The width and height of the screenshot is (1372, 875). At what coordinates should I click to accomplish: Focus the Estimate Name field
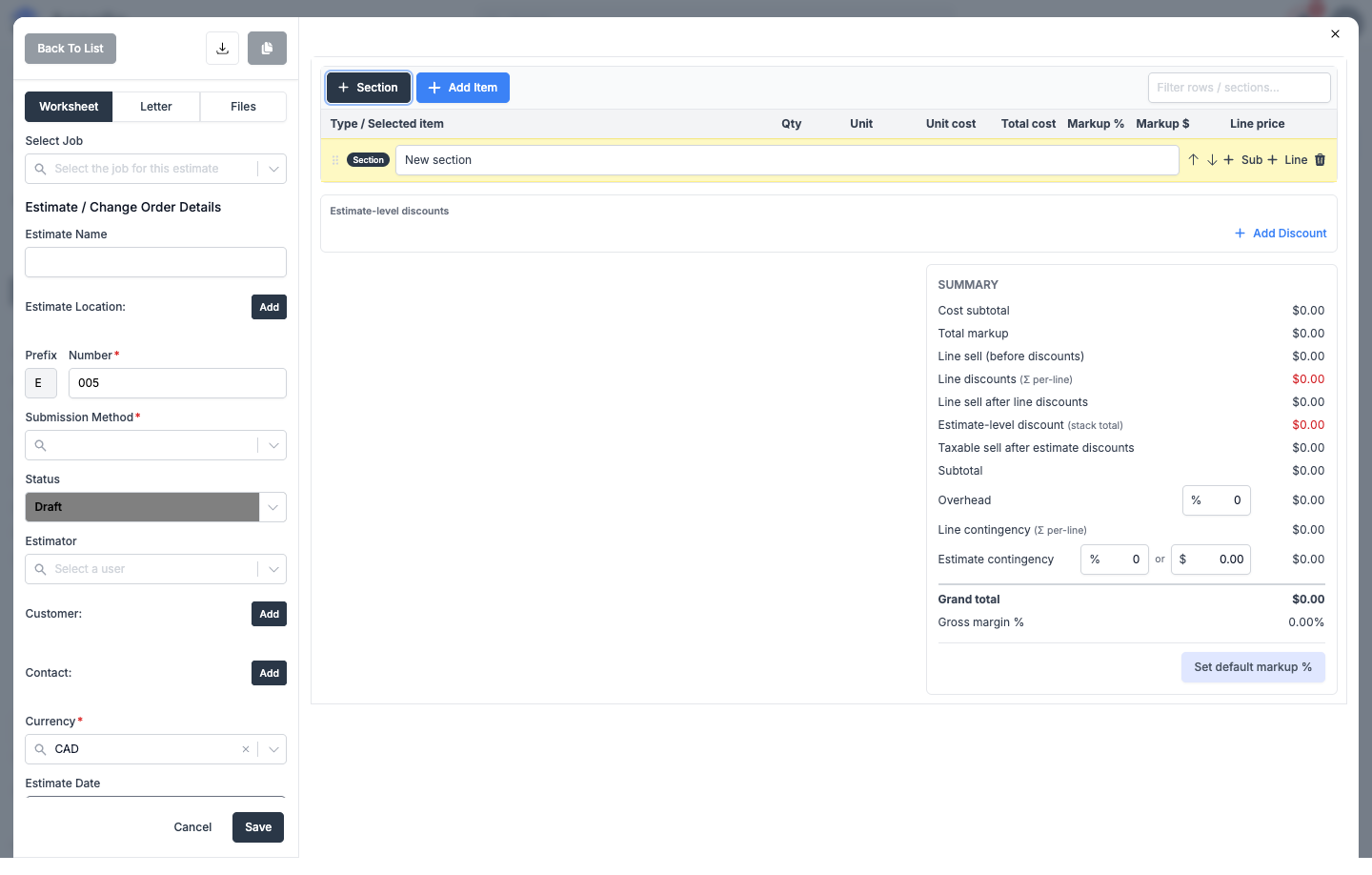click(155, 262)
